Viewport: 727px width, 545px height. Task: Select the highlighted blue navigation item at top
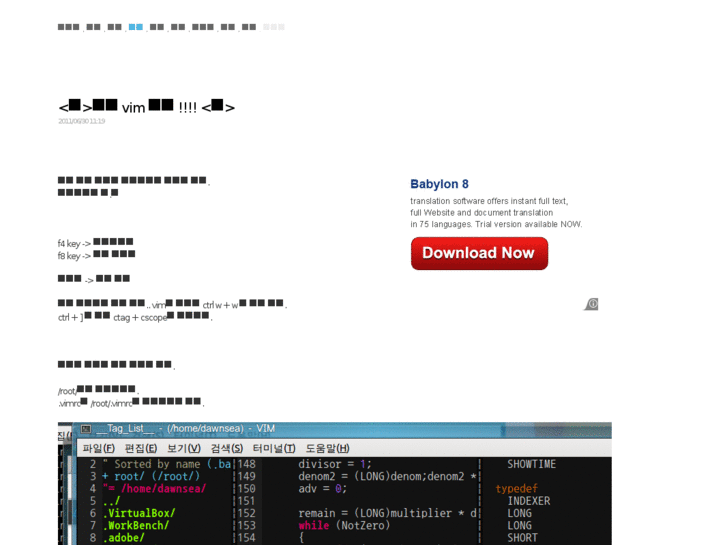pyautogui.click(x=135, y=27)
